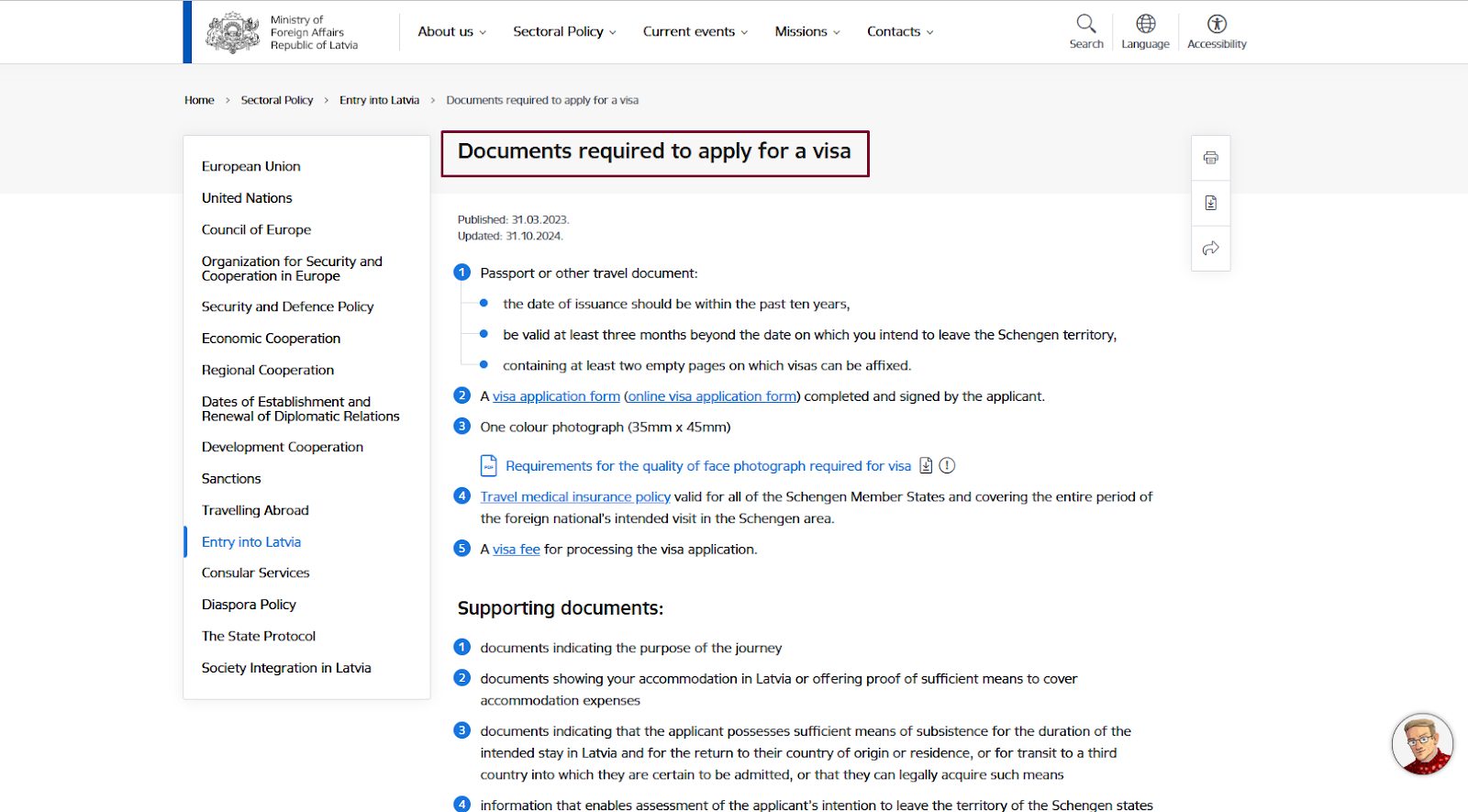Print the page using printer icon
The width and height of the screenshot is (1468, 812).
(x=1211, y=158)
